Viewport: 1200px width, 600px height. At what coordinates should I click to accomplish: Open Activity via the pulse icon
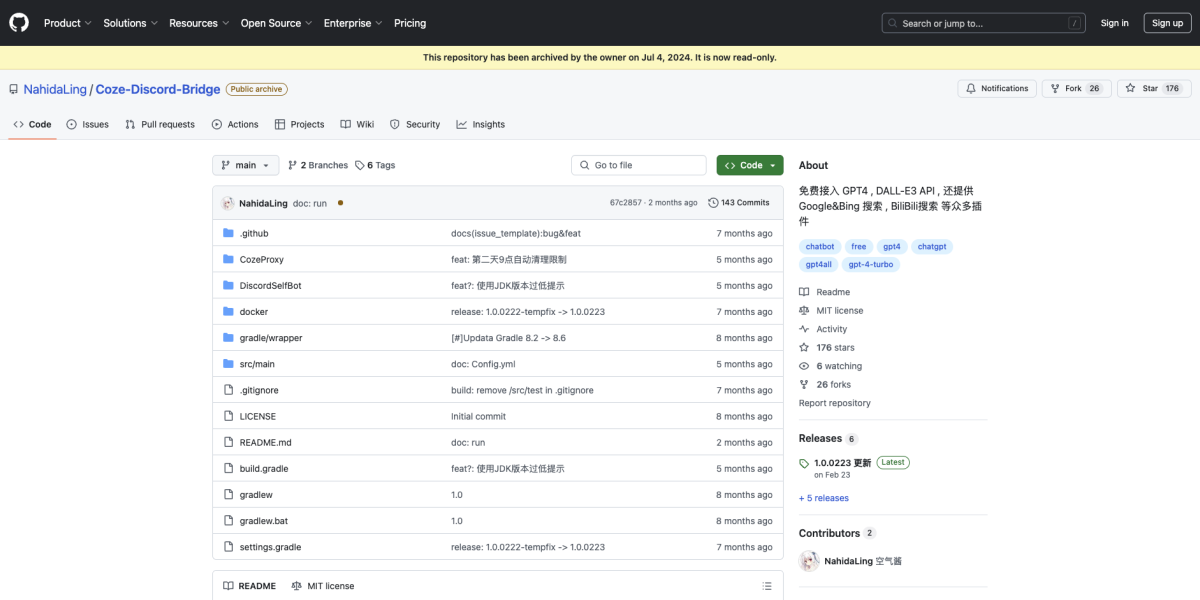pyautogui.click(x=804, y=328)
